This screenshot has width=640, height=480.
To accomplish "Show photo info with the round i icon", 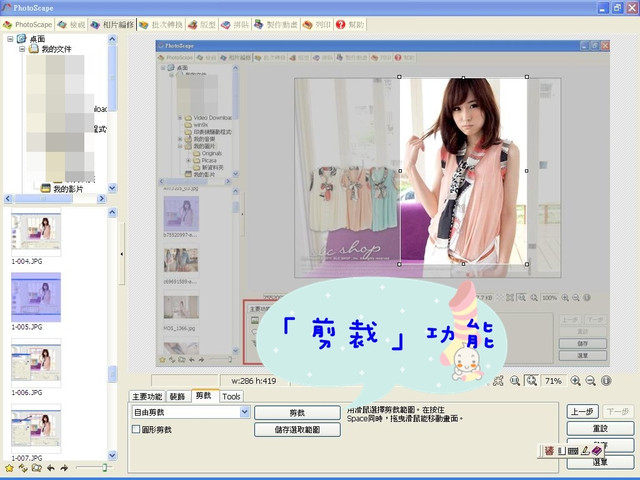I will click(606, 381).
